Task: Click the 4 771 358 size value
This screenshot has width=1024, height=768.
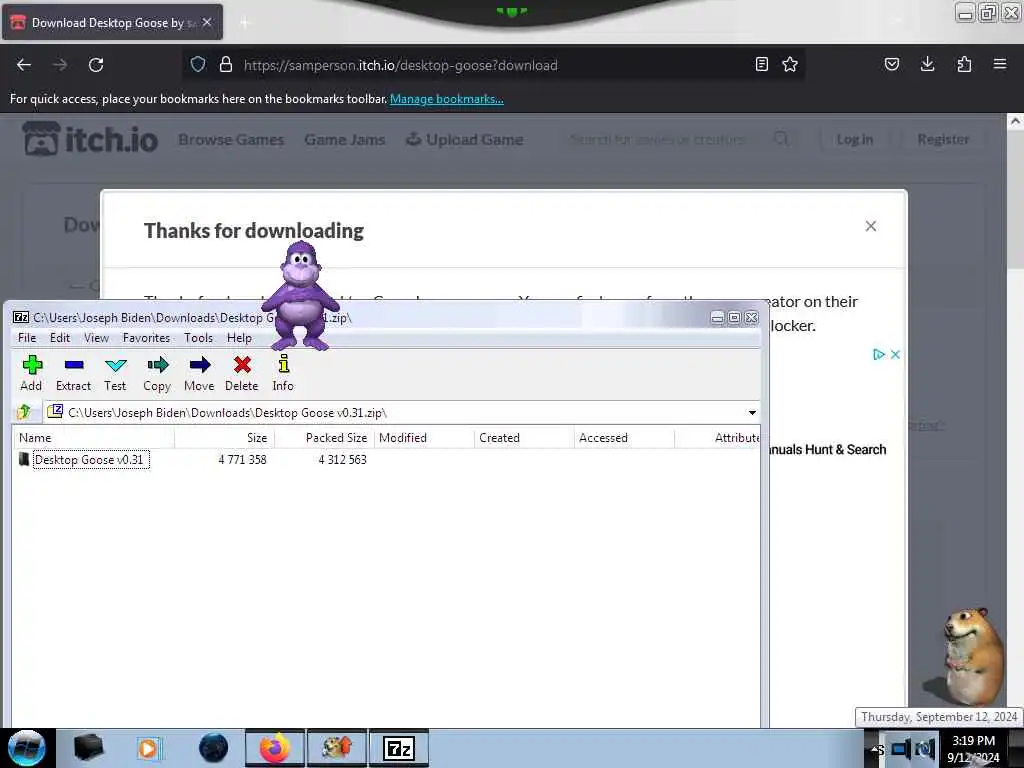Action: (242, 460)
